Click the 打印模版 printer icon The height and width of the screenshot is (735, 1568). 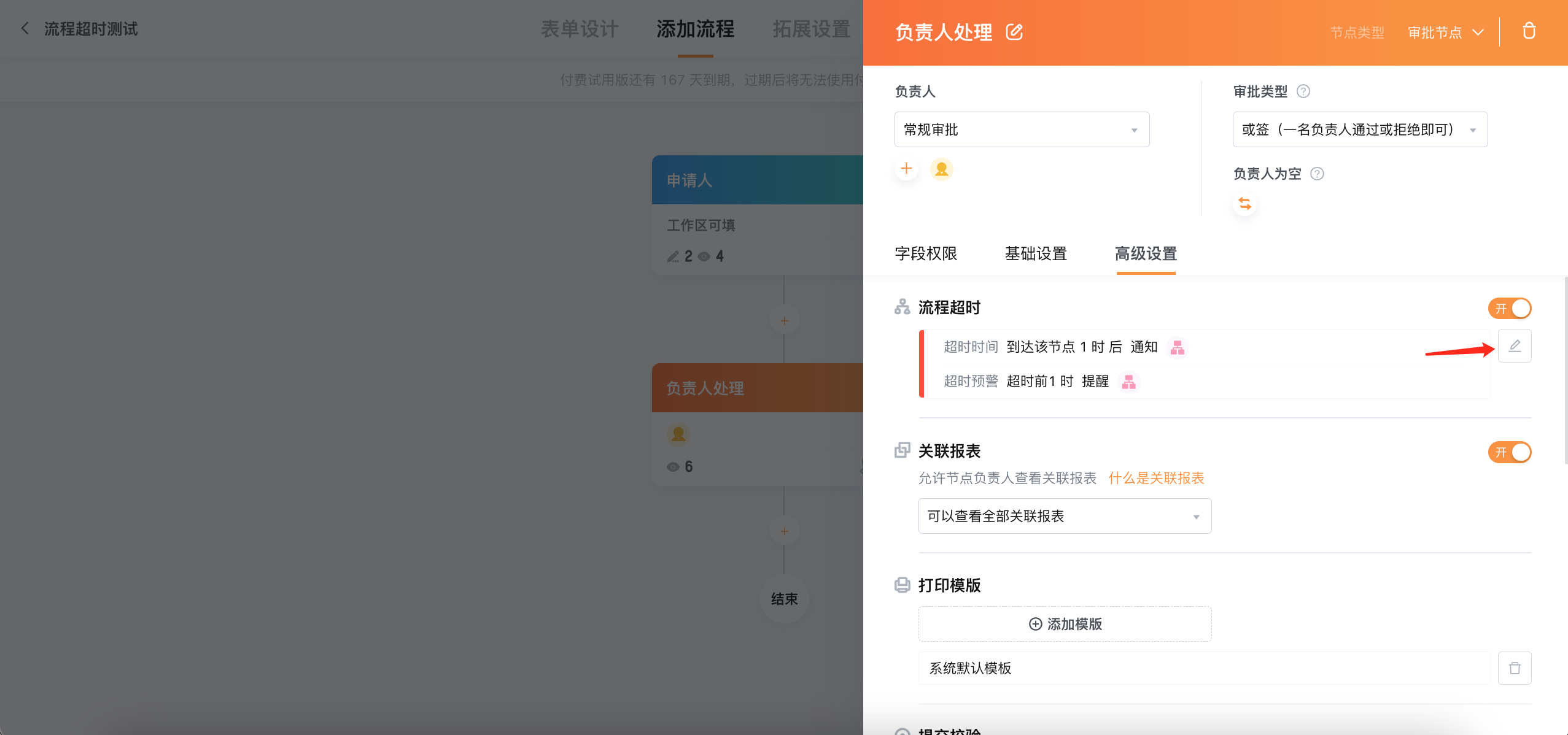(902, 585)
